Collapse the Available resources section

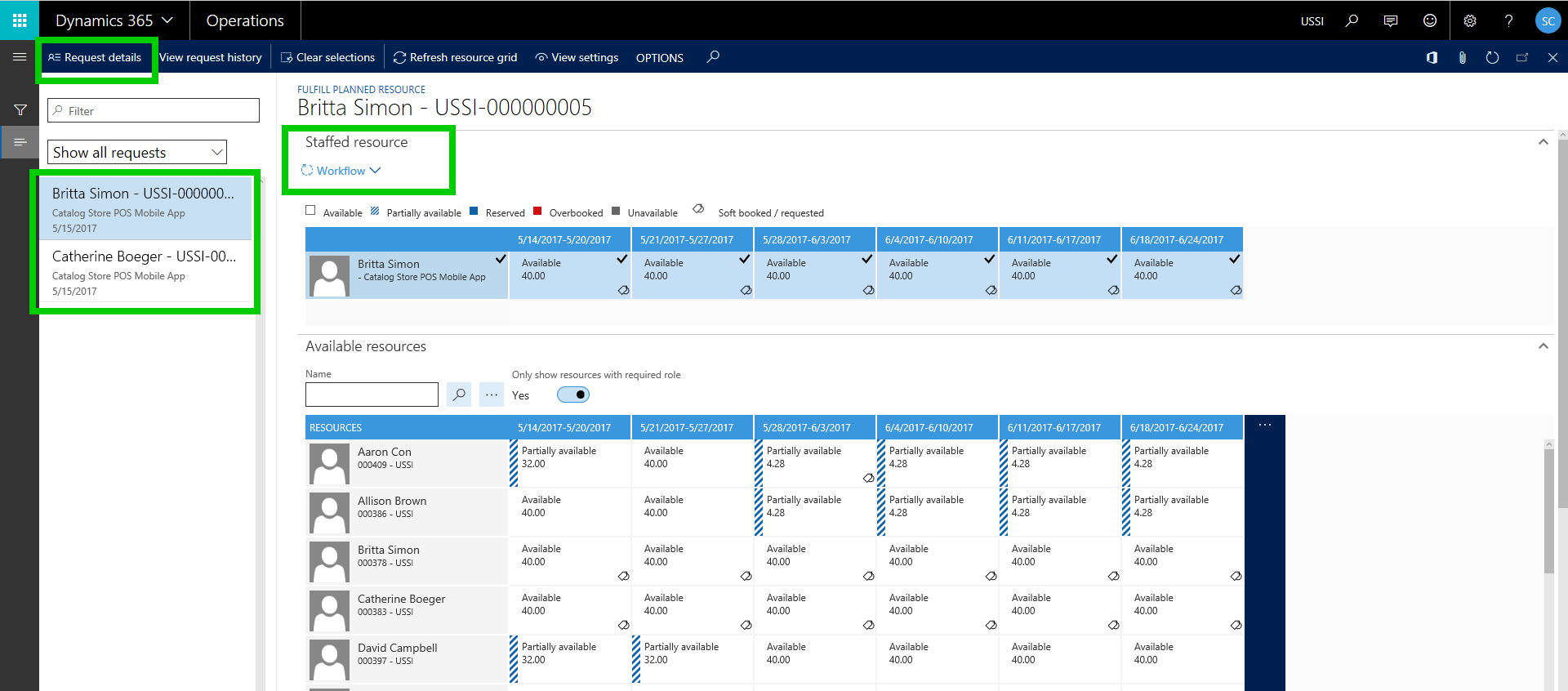tap(1543, 346)
